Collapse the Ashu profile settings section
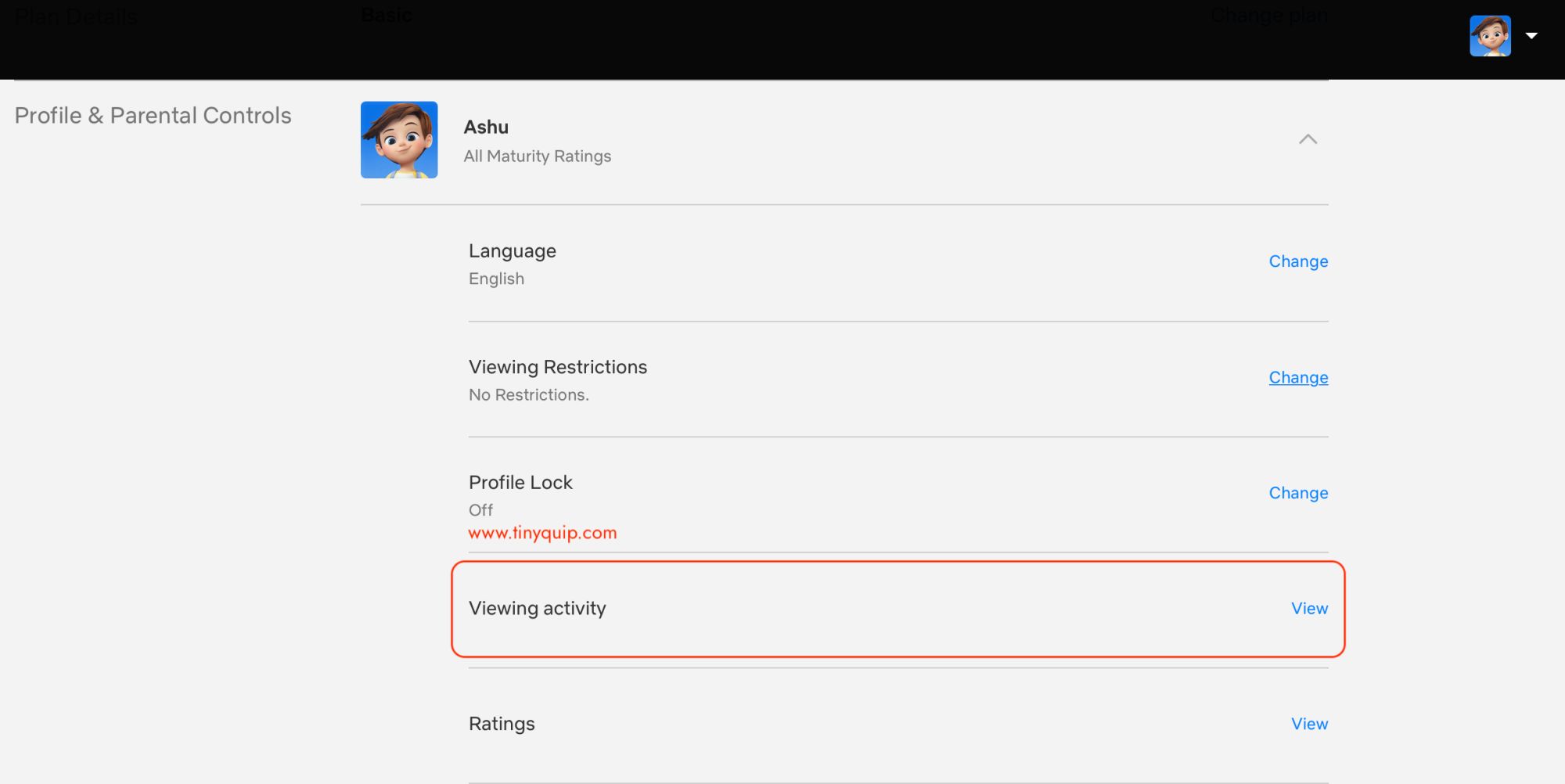Viewport: 1565px width, 784px height. [1308, 139]
